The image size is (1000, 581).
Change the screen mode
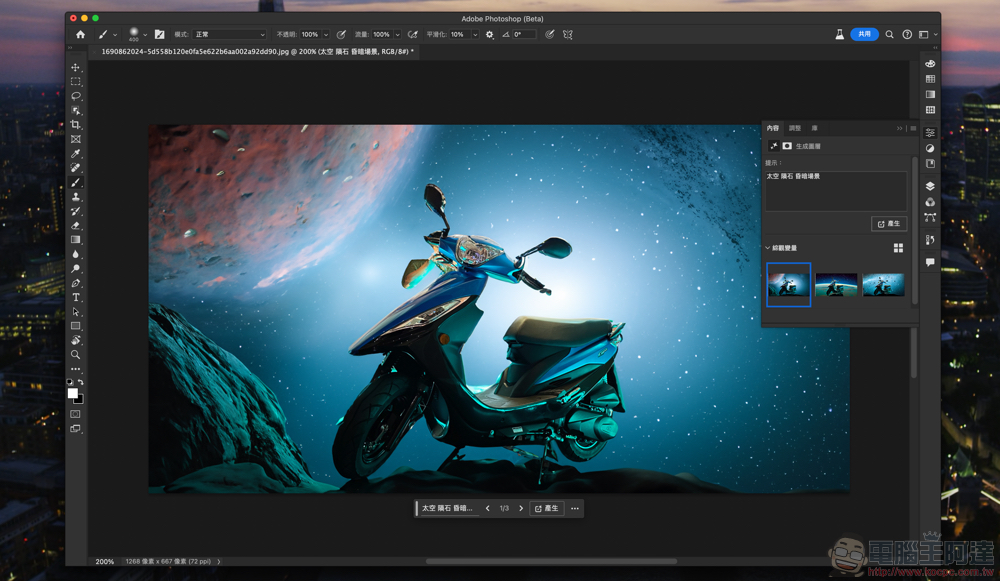point(76,429)
